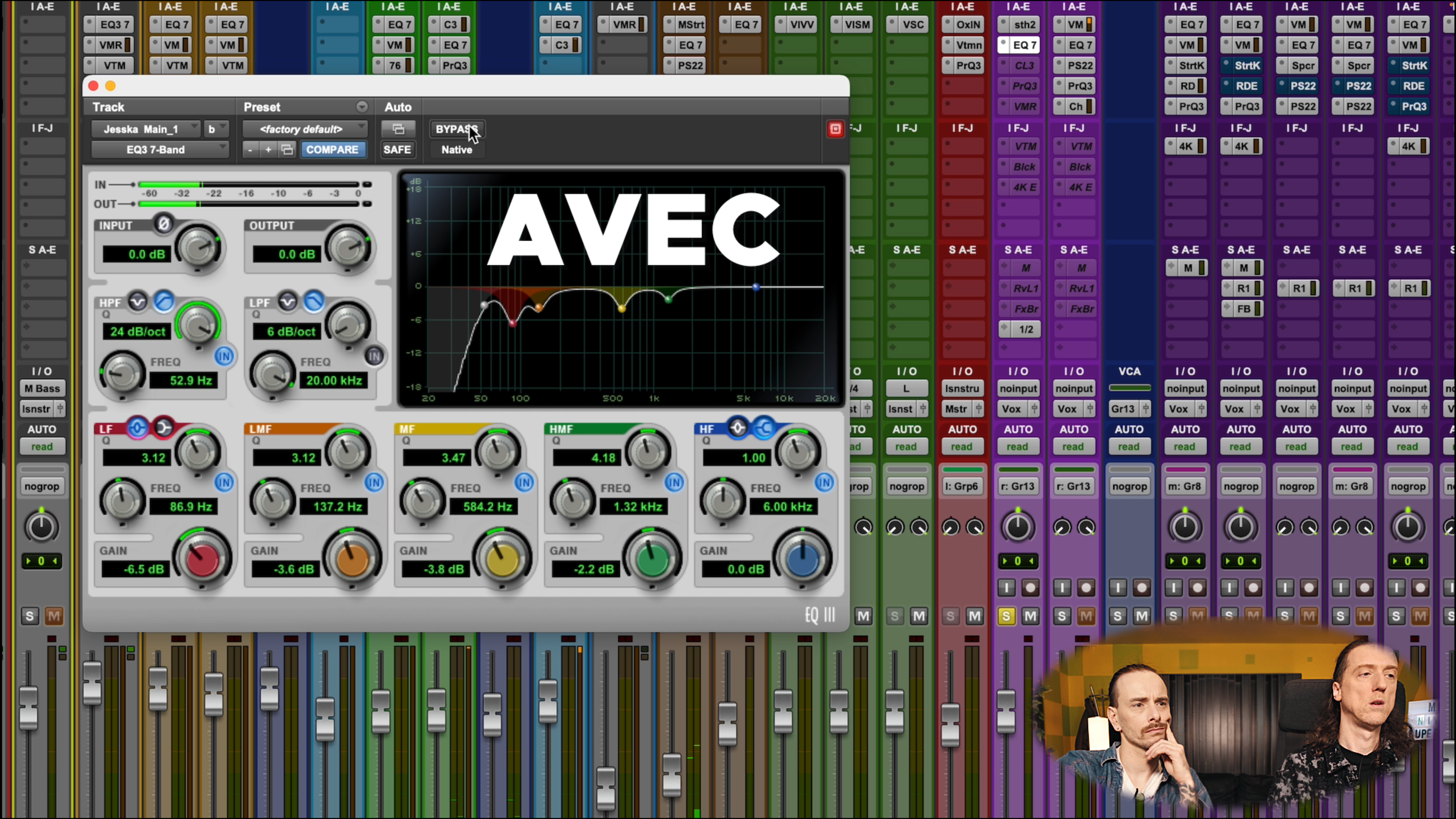The width and height of the screenshot is (1456, 819).
Task: Open the Preset header menu arrow
Action: pos(362,107)
